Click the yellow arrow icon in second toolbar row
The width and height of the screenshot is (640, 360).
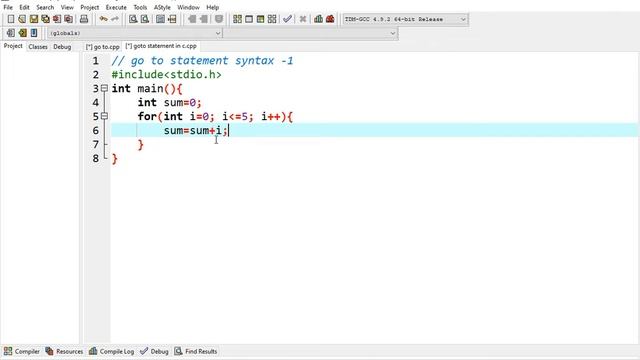pyautogui.click(x=22, y=33)
